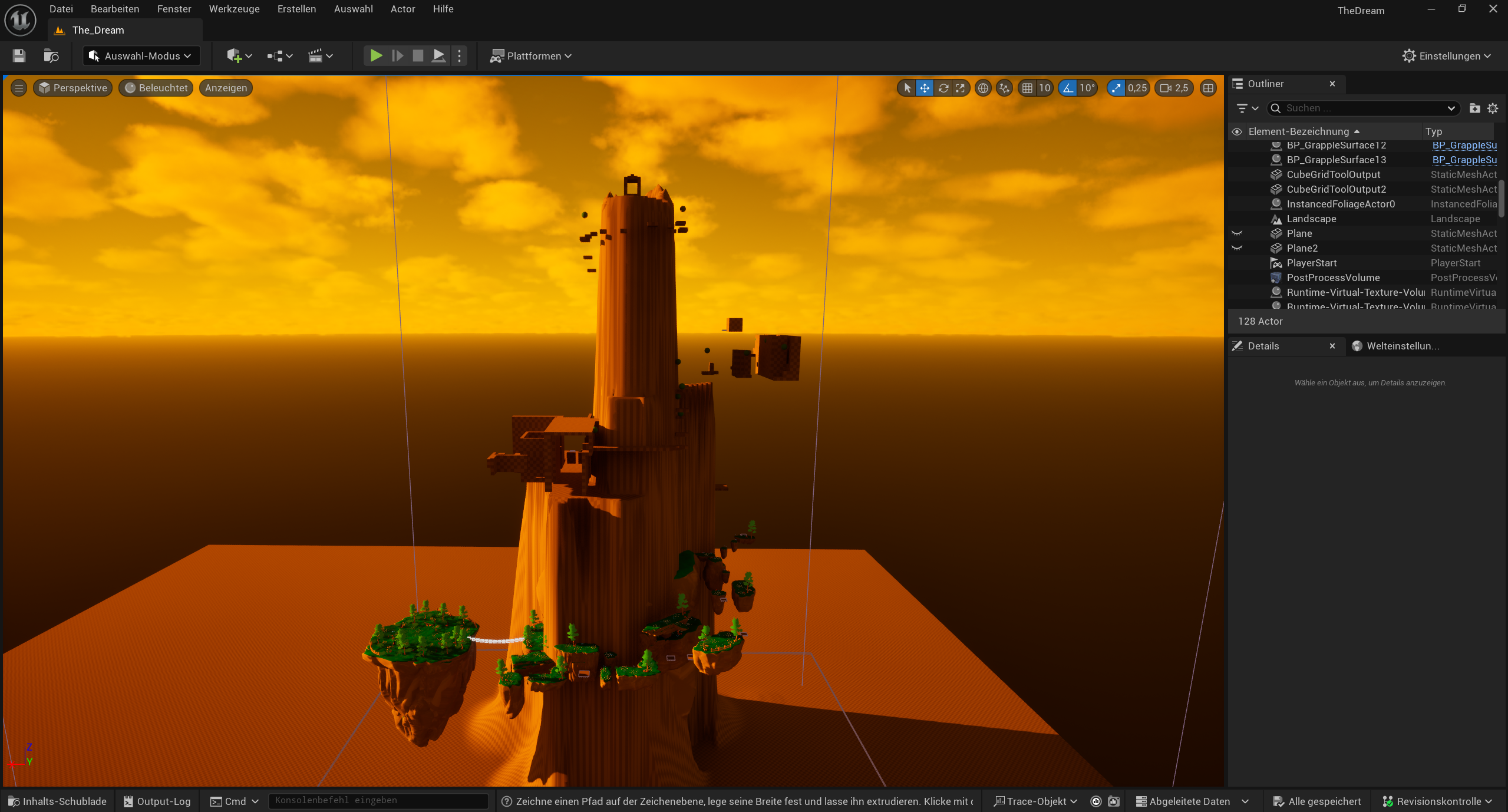Click the viewport layout maximize icon
The width and height of the screenshot is (1508, 812).
point(1208,88)
